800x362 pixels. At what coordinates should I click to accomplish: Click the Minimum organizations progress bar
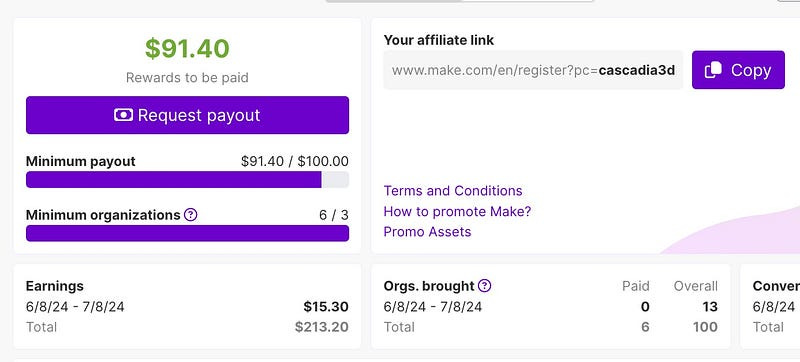pos(187,233)
